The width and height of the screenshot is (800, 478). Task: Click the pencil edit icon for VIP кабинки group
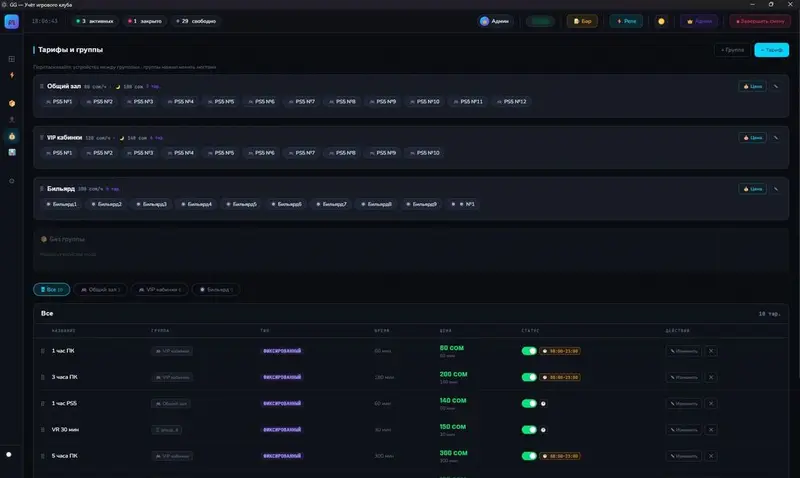pos(776,138)
